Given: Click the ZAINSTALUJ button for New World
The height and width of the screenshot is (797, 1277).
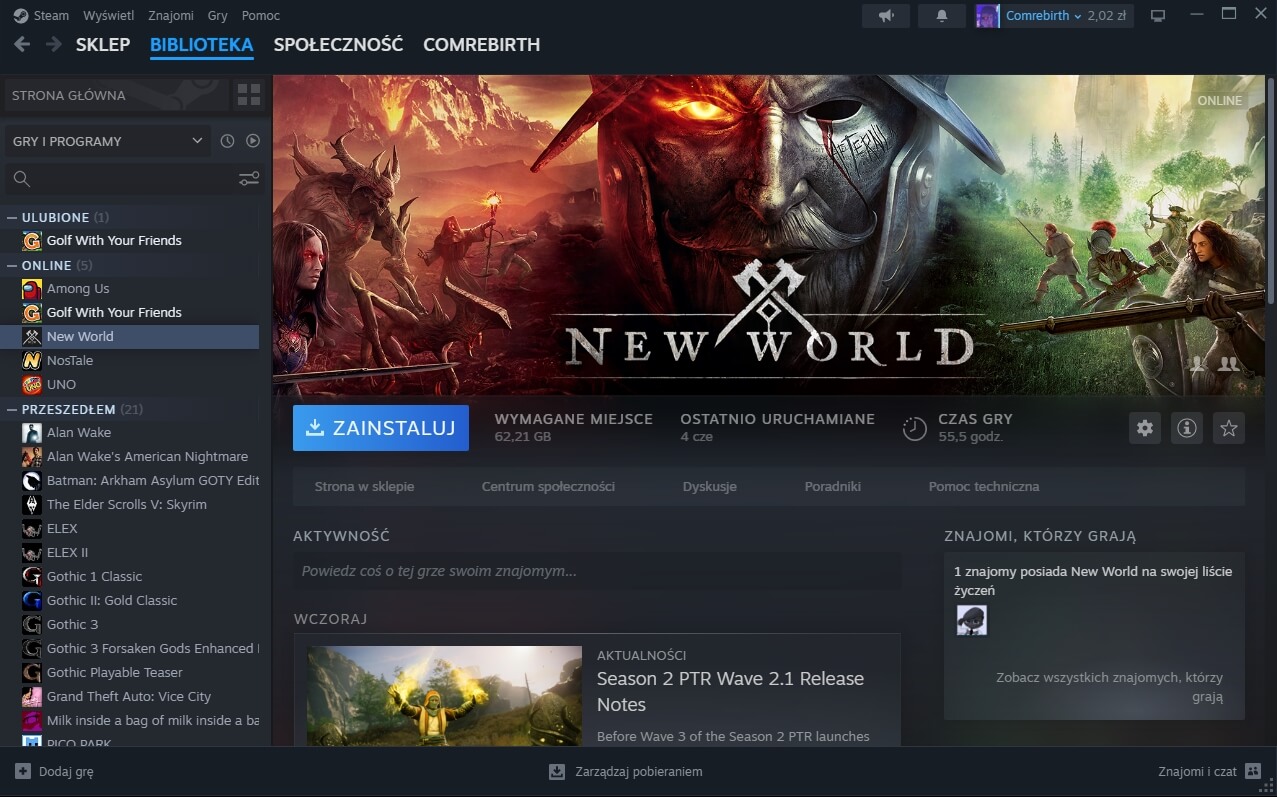Looking at the screenshot, I should pyautogui.click(x=380, y=427).
